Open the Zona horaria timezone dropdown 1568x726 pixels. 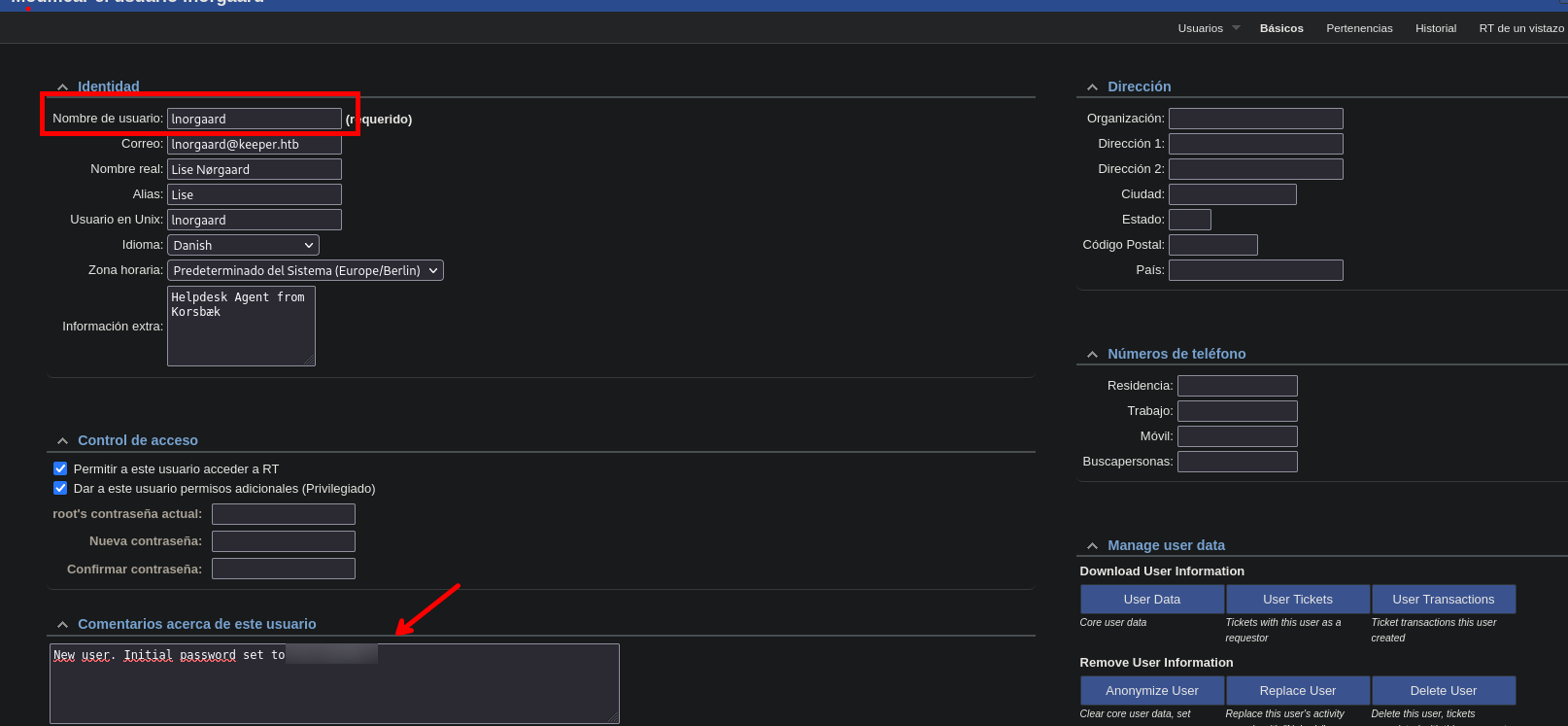[x=305, y=270]
